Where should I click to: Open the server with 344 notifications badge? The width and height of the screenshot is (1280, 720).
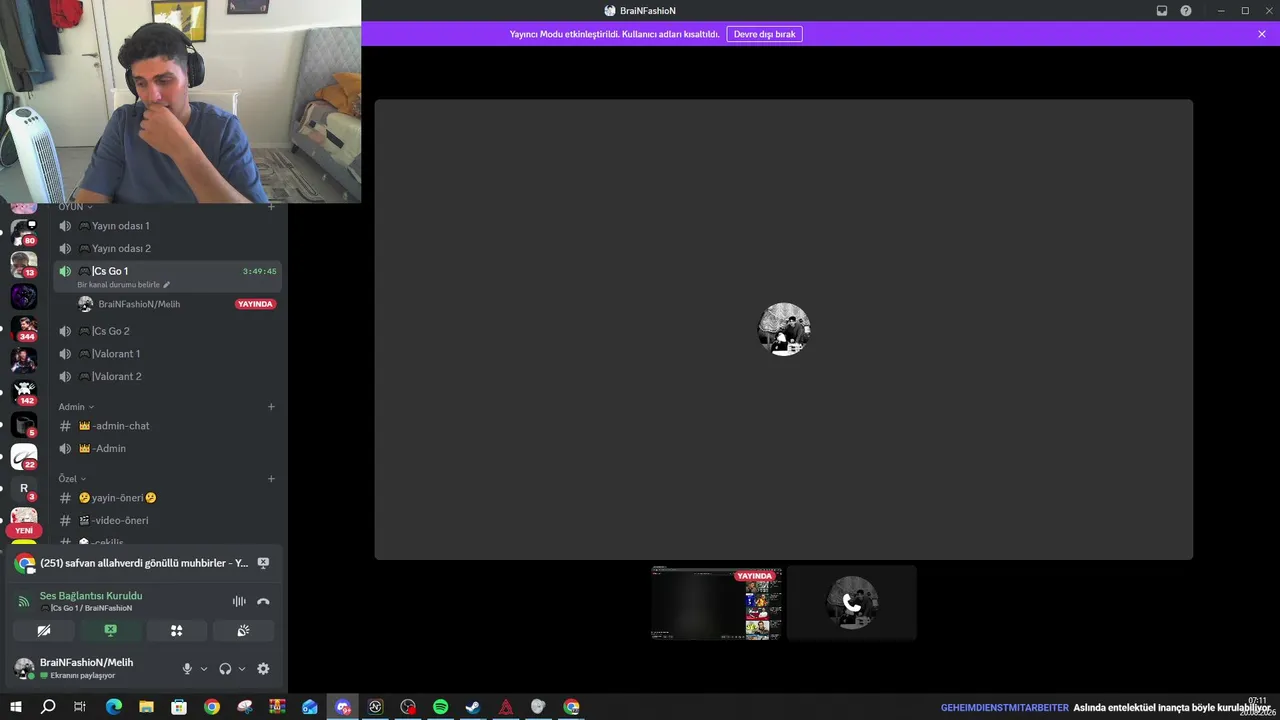tap(24, 328)
